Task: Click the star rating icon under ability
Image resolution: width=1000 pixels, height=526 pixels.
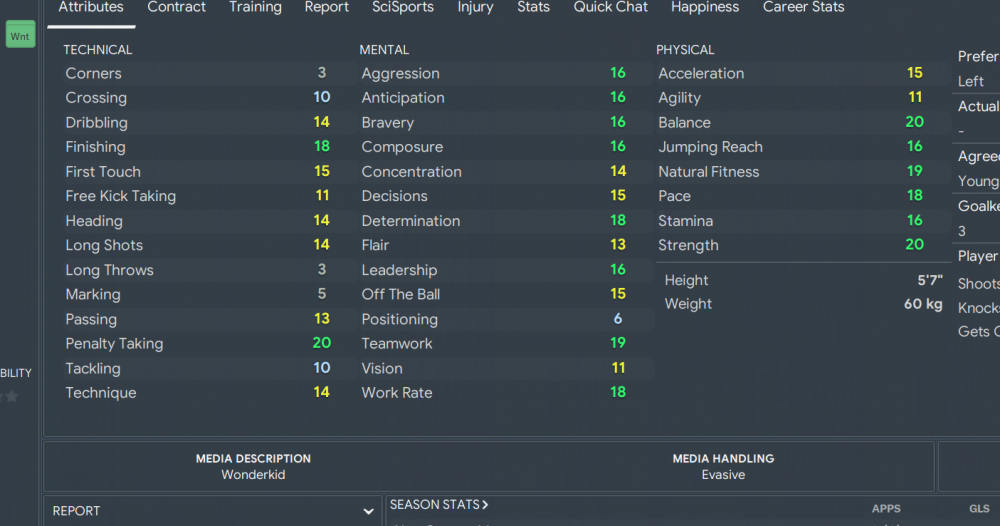Action: click(11, 397)
